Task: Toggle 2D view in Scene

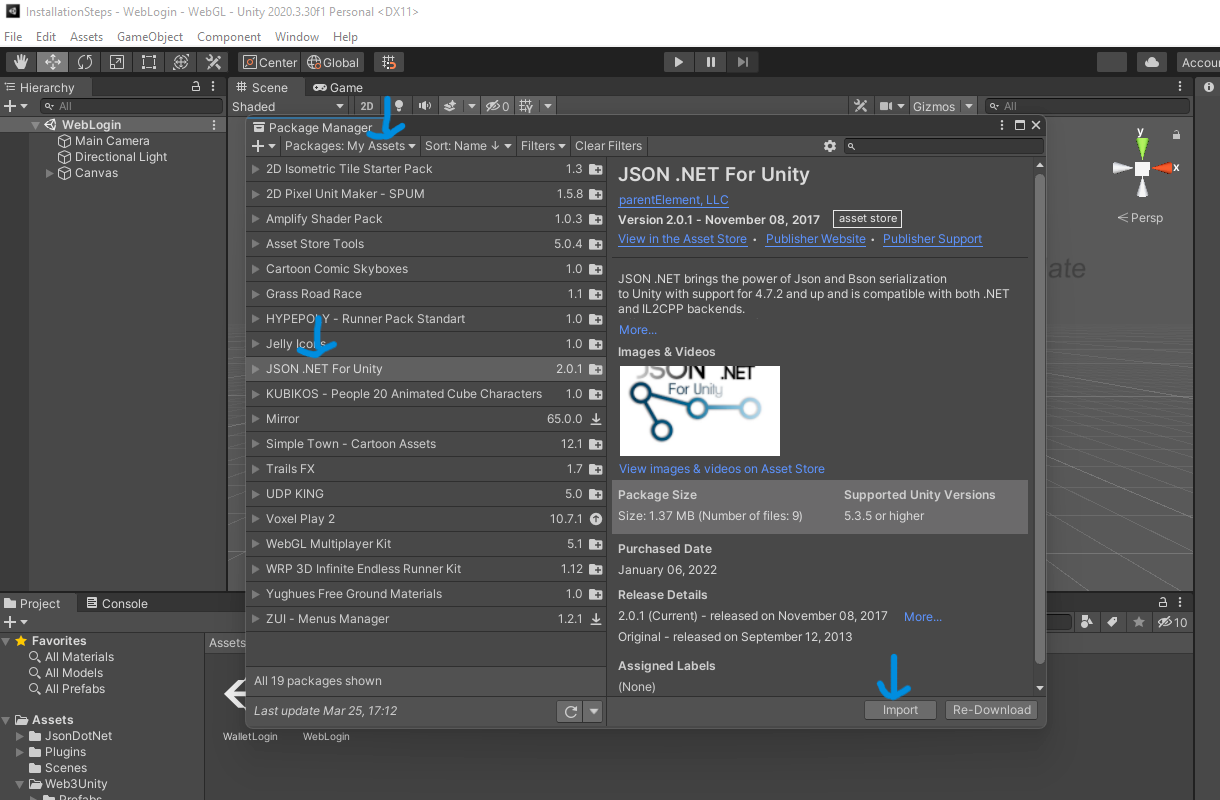Action: tap(367, 106)
